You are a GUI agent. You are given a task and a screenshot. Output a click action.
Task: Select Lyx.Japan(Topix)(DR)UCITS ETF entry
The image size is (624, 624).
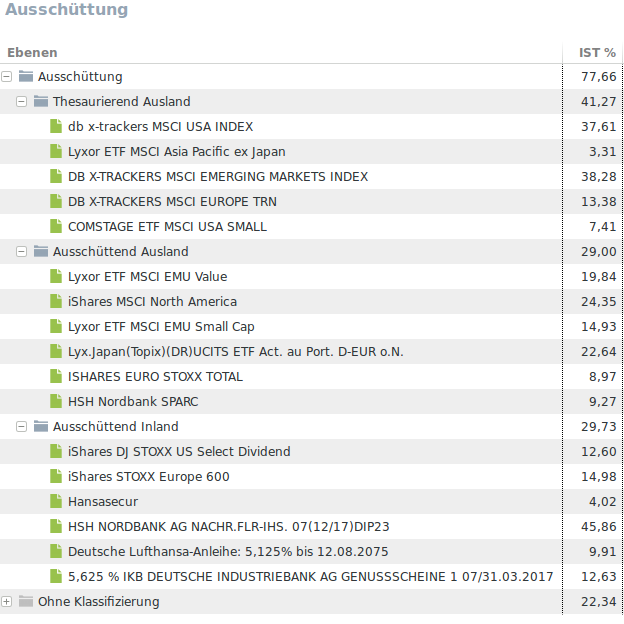(x=236, y=352)
